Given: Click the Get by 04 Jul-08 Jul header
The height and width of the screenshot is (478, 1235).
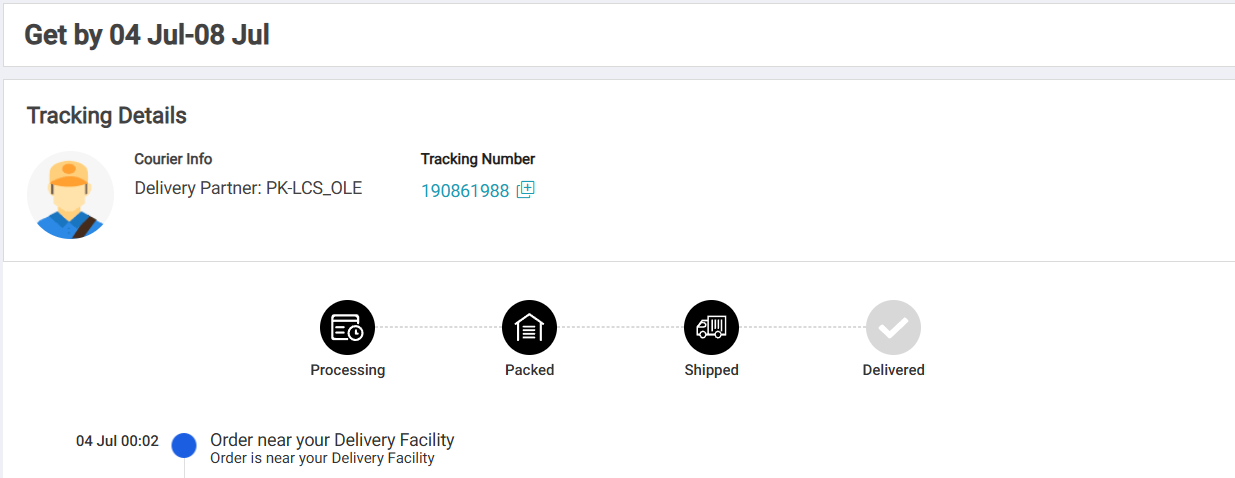Looking at the screenshot, I should (x=147, y=35).
